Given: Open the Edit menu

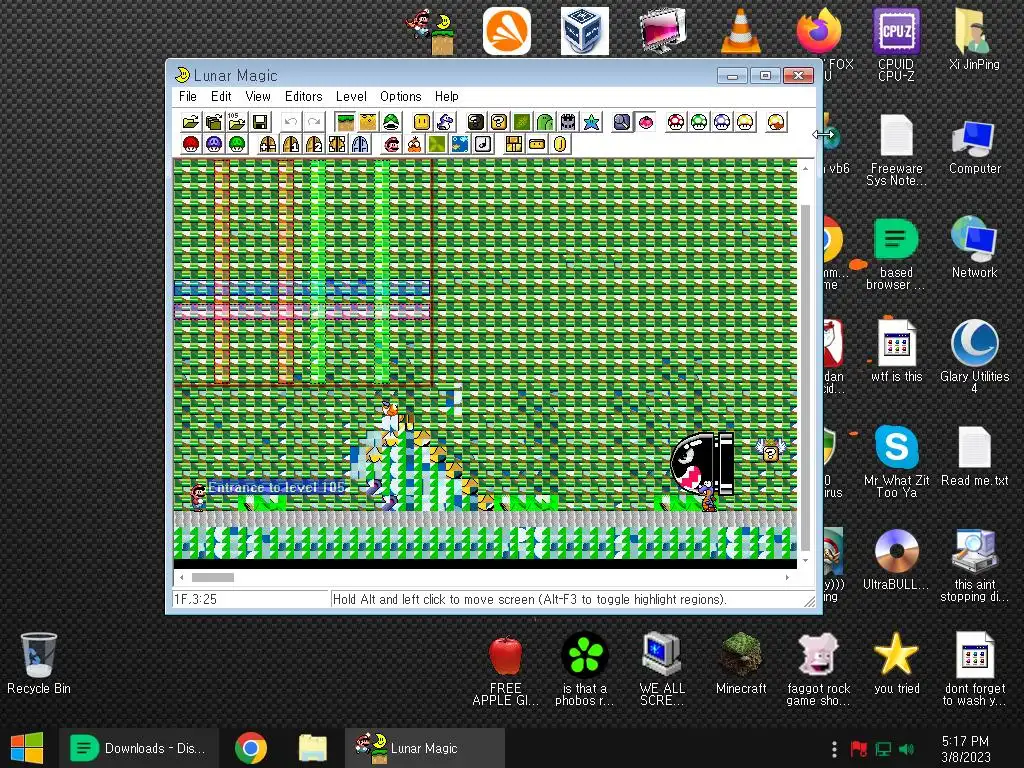Looking at the screenshot, I should (x=221, y=96).
